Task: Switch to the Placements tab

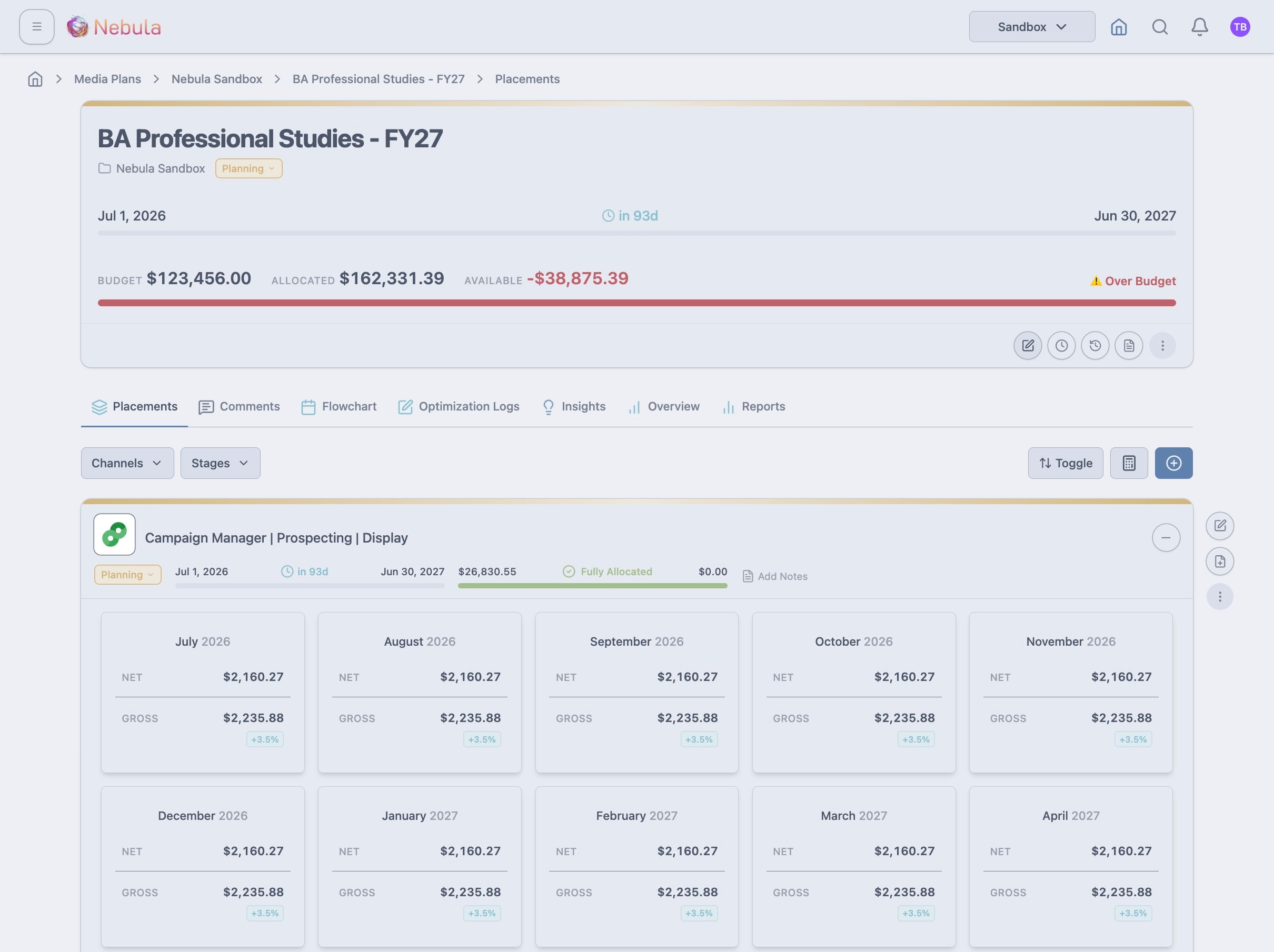Action: tap(134, 407)
